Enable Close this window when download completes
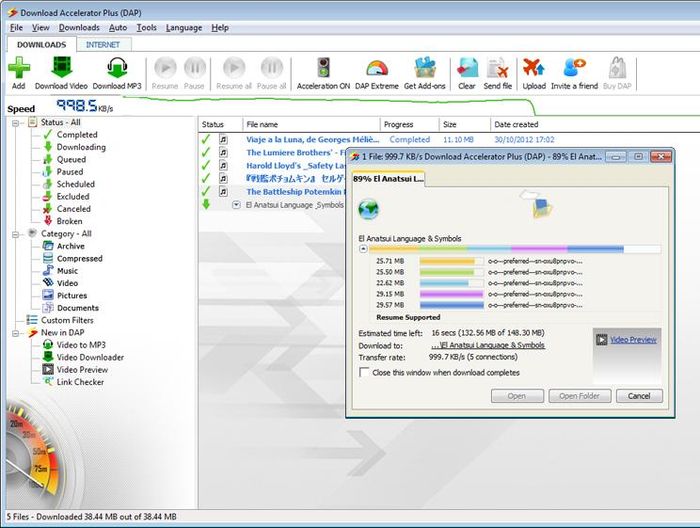Image resolution: width=700 pixels, height=528 pixels. click(x=364, y=373)
